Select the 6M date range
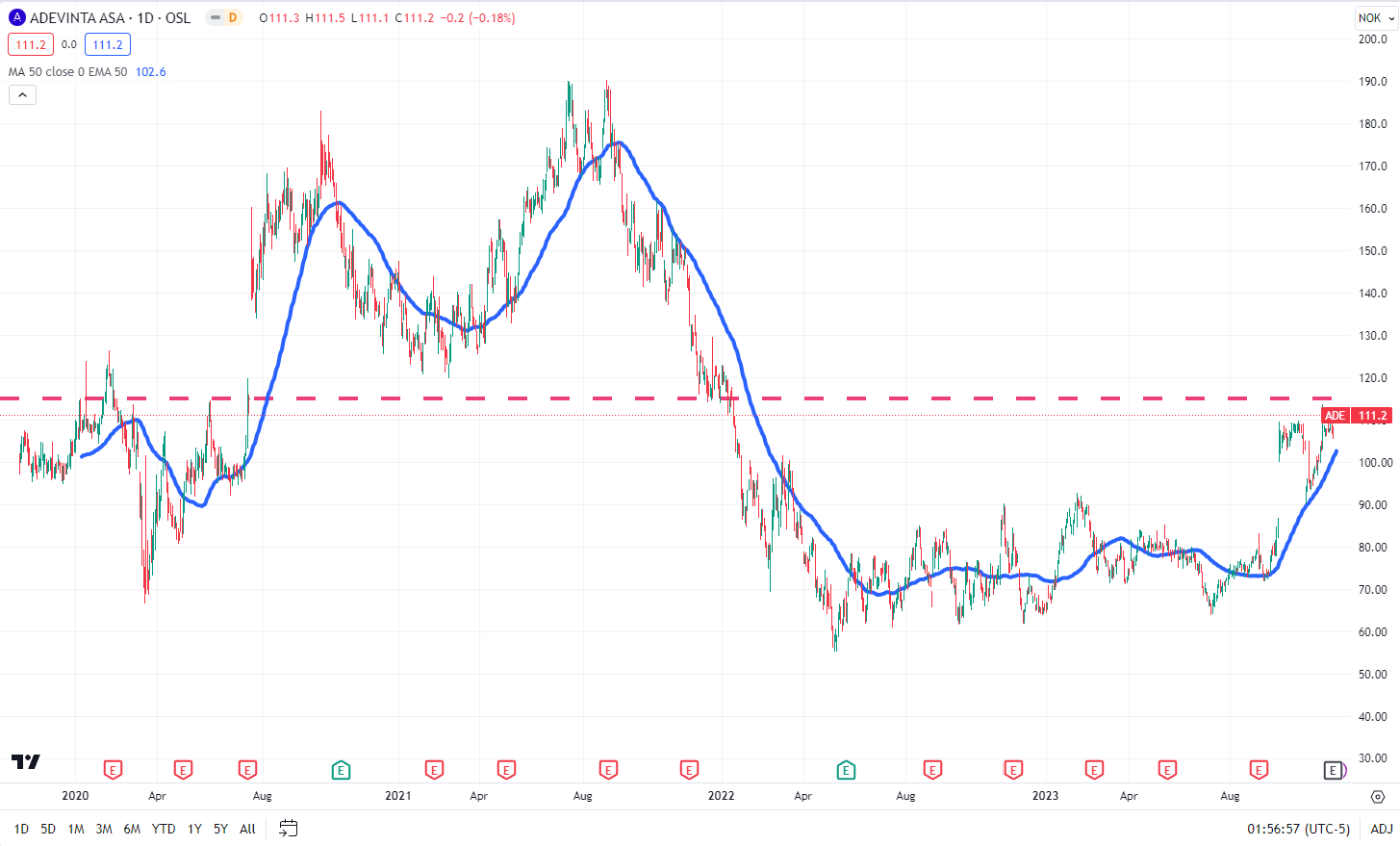The image size is (1400, 846). [x=132, y=829]
